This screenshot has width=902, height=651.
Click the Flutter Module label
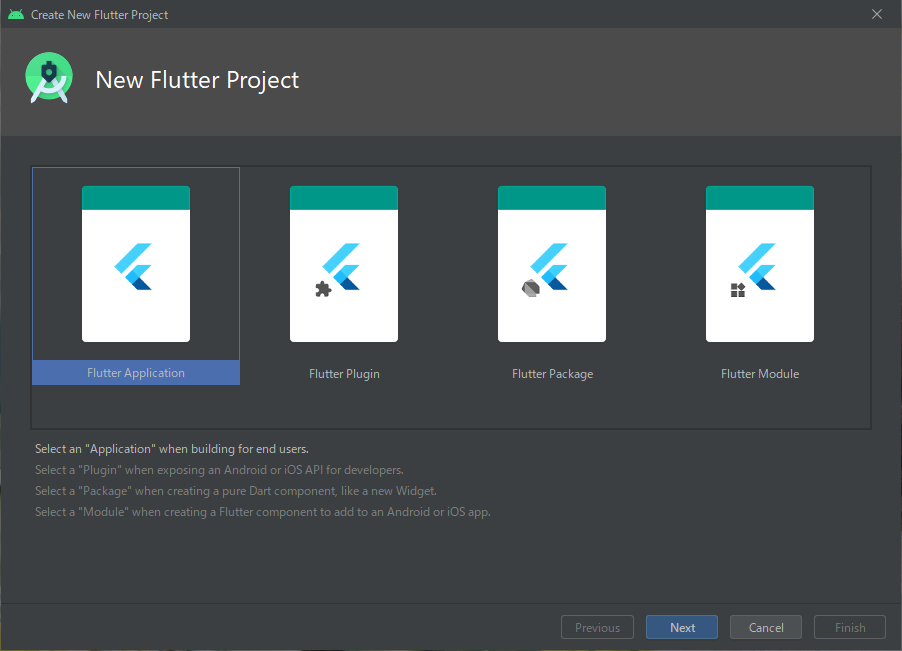pos(760,374)
